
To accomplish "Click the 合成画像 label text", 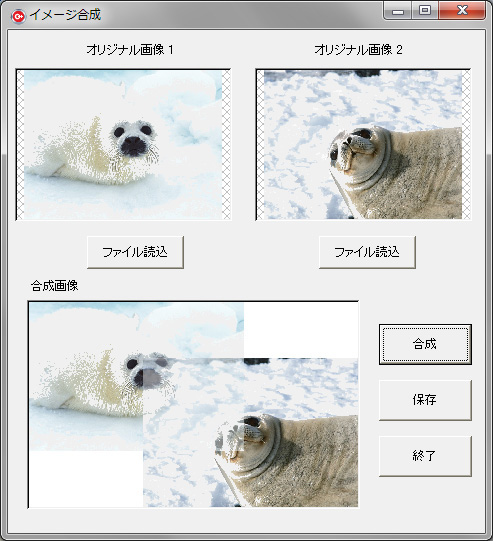I will [55, 286].
